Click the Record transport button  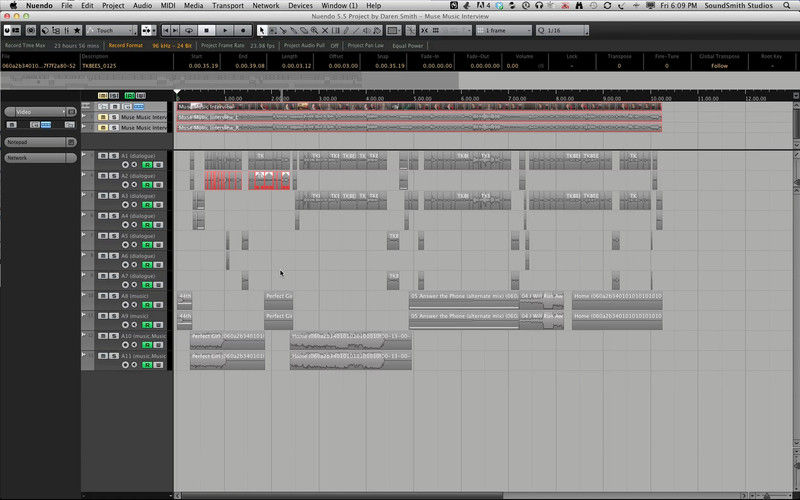click(243, 31)
